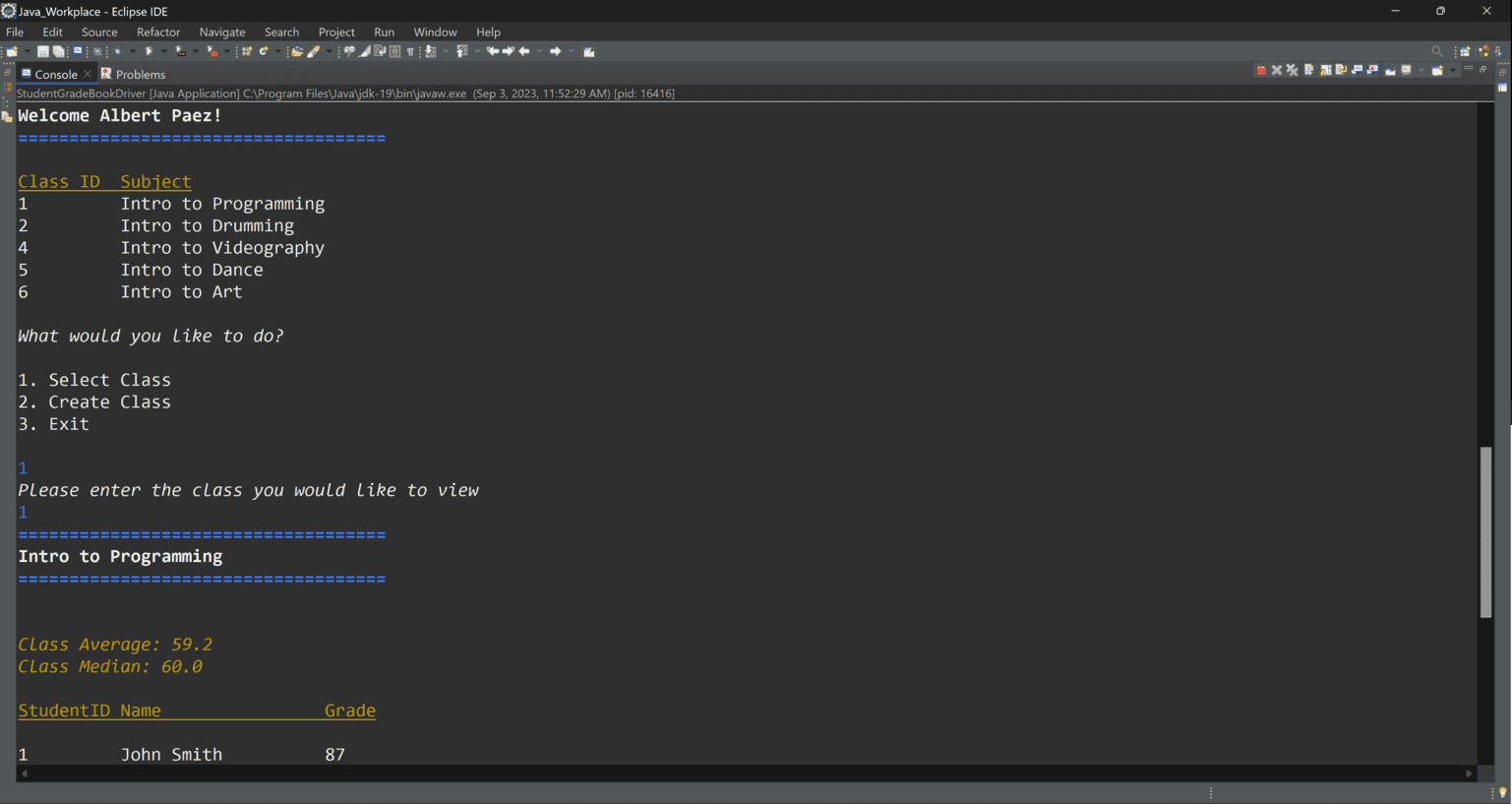Image resolution: width=1512 pixels, height=804 pixels.
Task: Click the console vertical scrollbar thumb
Action: tap(1485, 532)
